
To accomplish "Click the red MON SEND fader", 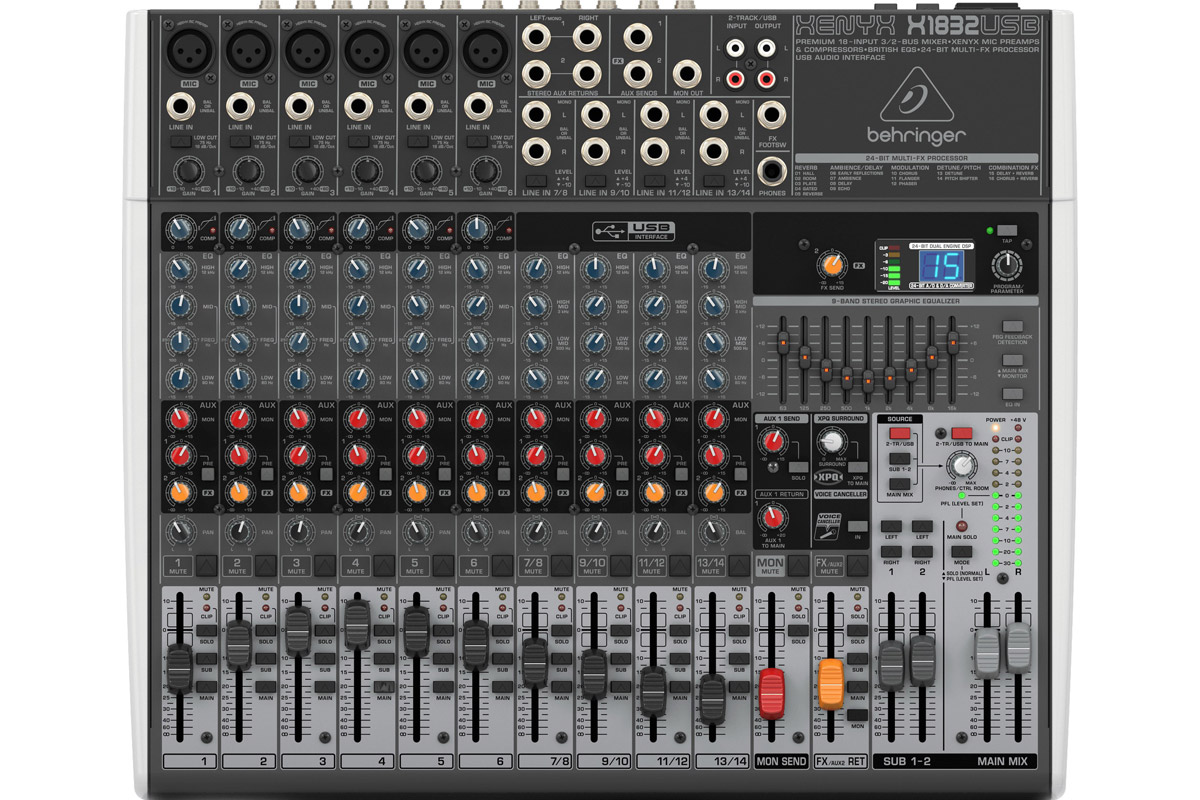I will point(771,694).
